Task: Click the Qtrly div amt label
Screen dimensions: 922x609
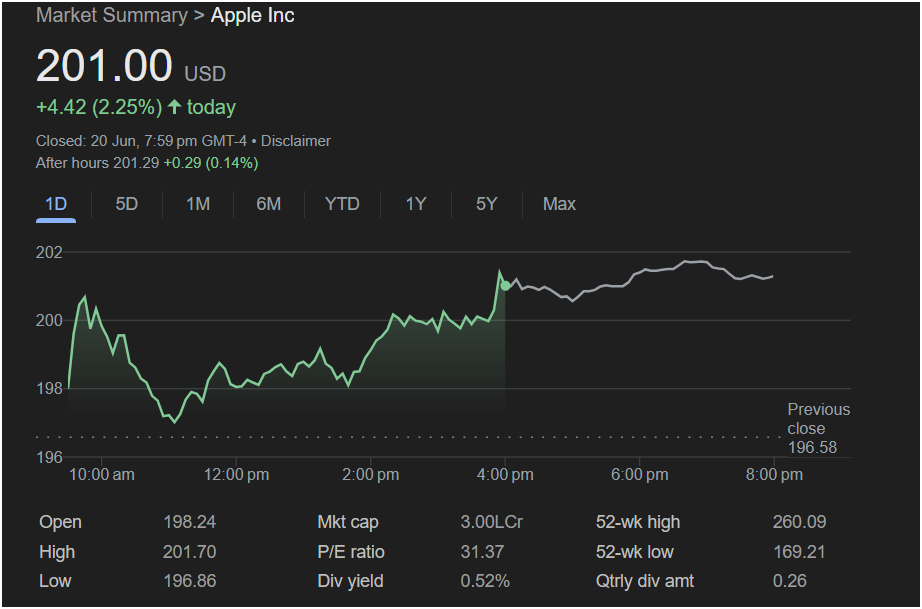Action: point(644,581)
